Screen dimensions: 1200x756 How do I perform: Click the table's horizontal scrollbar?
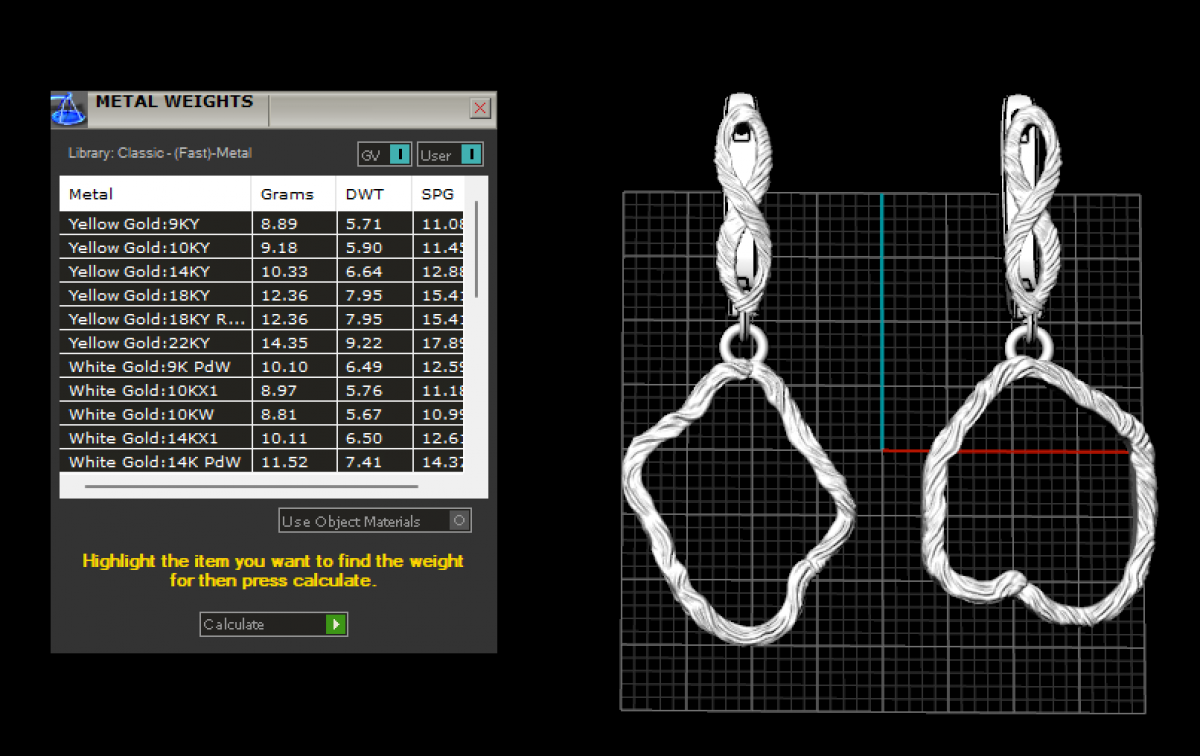(251, 487)
